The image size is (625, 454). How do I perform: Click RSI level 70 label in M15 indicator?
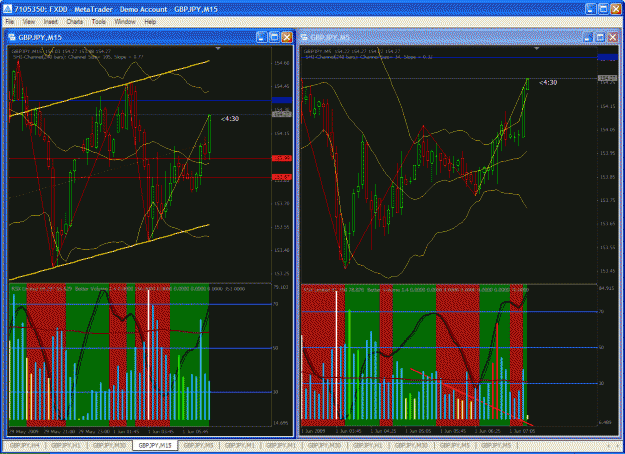[275, 304]
